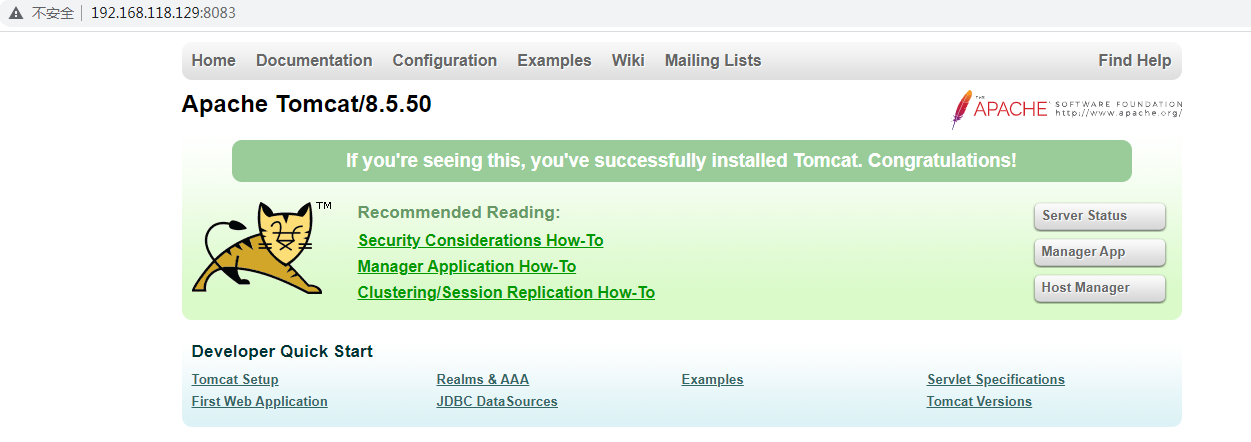The width and height of the screenshot is (1251, 442).
Task: Follow the First Web Application link
Action: point(260,402)
